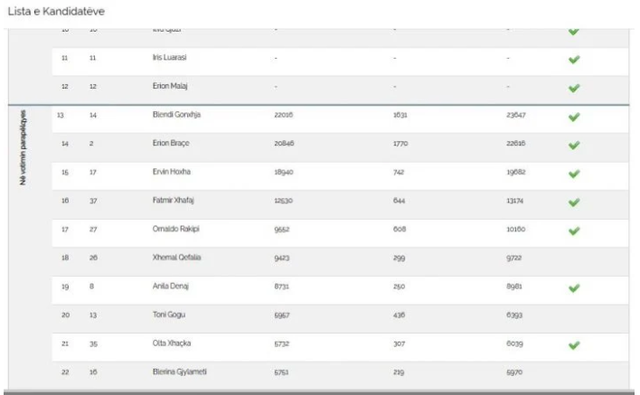Click the green checkmark for Iris Luarasi
The image size is (640, 395).
point(574,60)
